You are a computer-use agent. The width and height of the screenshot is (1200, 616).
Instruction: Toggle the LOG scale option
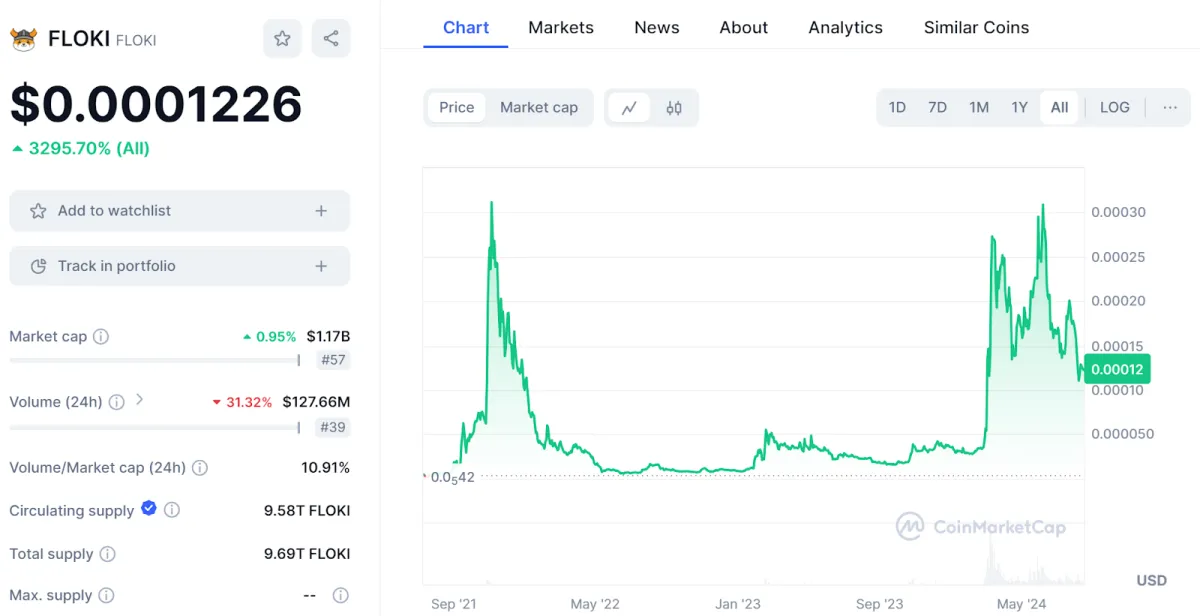[x=1115, y=108]
